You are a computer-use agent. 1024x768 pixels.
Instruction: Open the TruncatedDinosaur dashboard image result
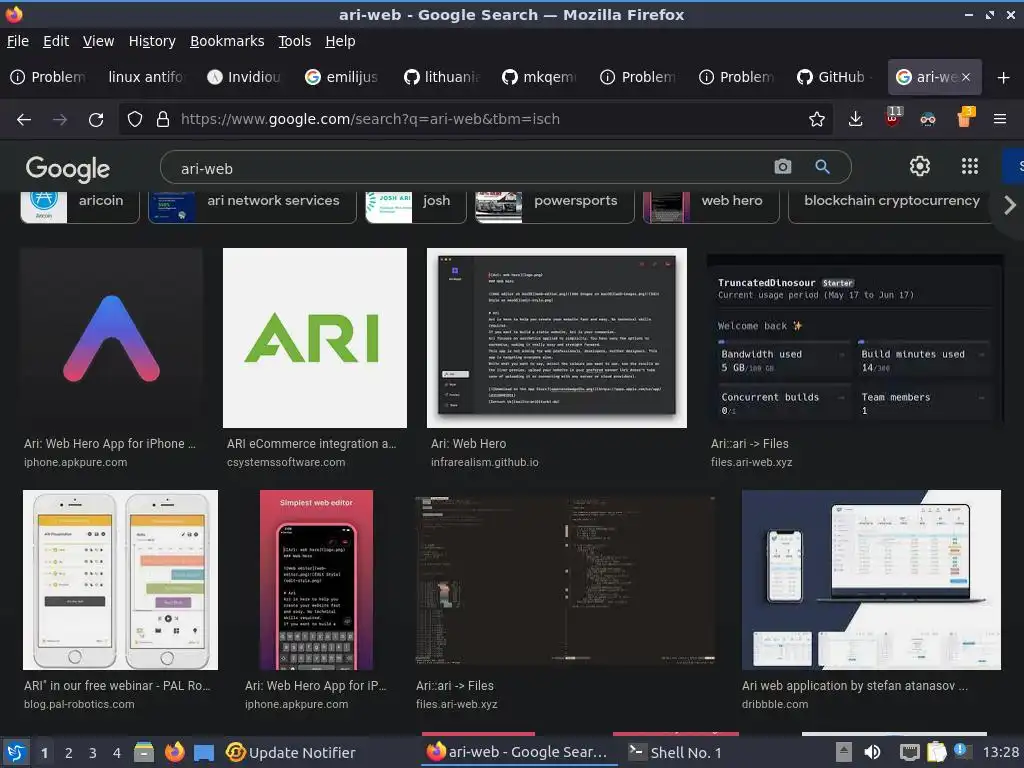click(x=855, y=338)
